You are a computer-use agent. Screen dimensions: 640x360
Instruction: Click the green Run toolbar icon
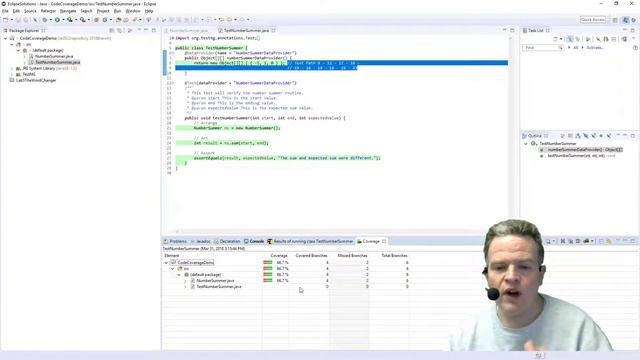pyautogui.click(x=57, y=20)
